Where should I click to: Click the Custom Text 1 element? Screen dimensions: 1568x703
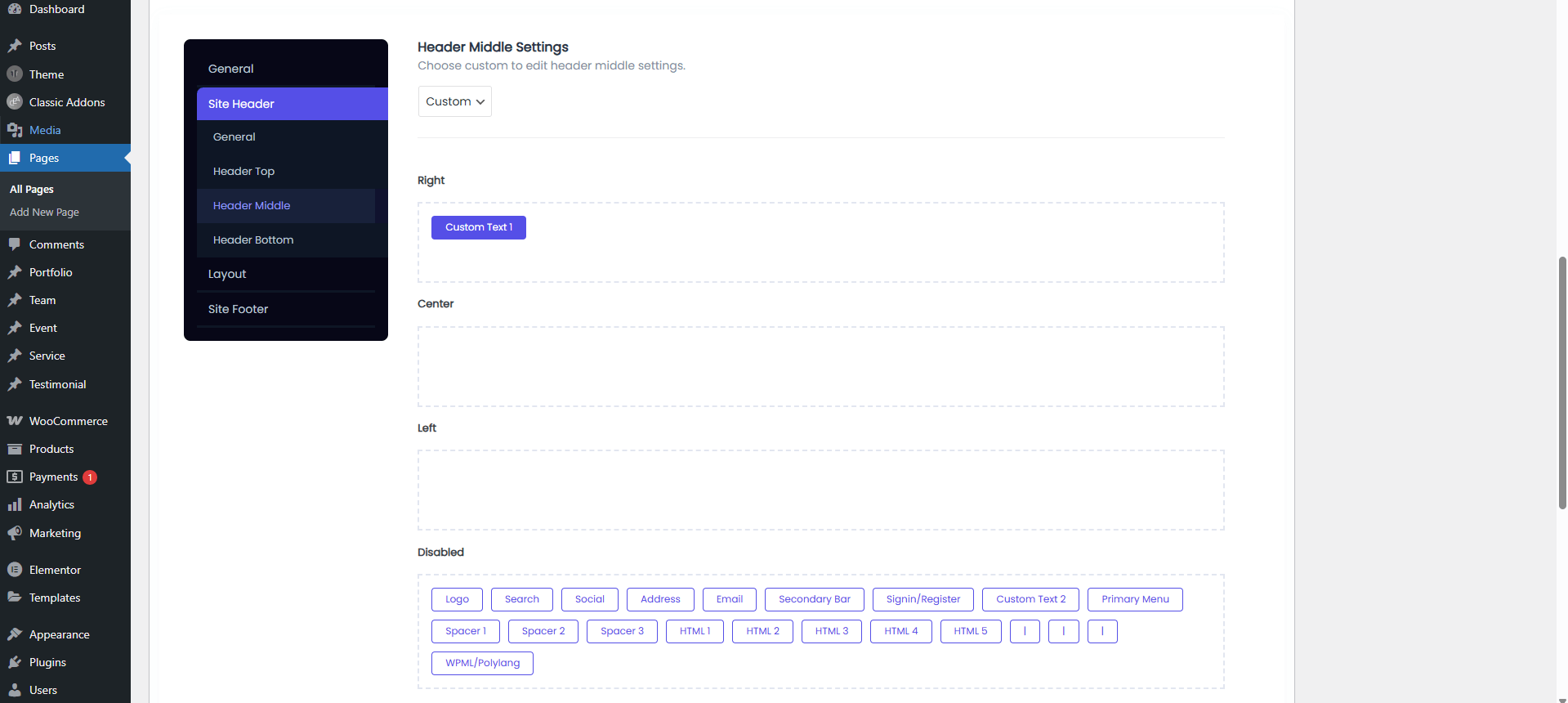tap(479, 227)
